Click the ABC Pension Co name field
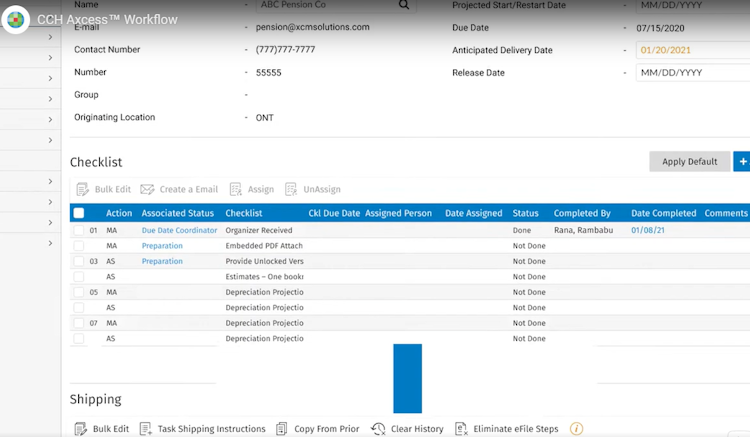The width and height of the screenshot is (750, 437). click(335, 5)
